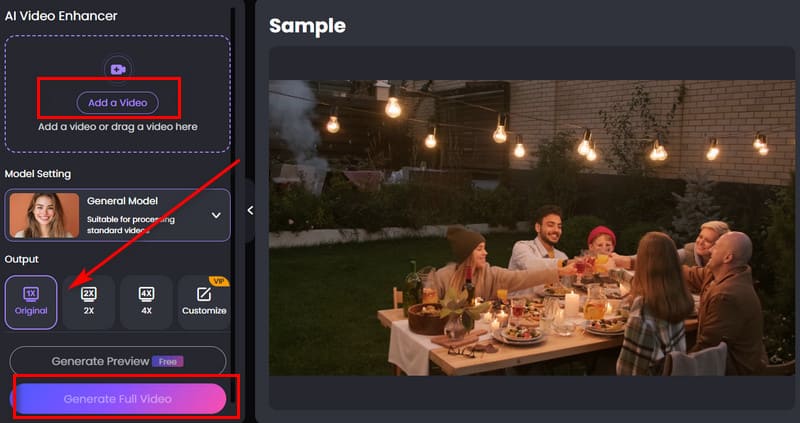Open the General Model selector box
The width and height of the screenshot is (800, 423).
117,215
